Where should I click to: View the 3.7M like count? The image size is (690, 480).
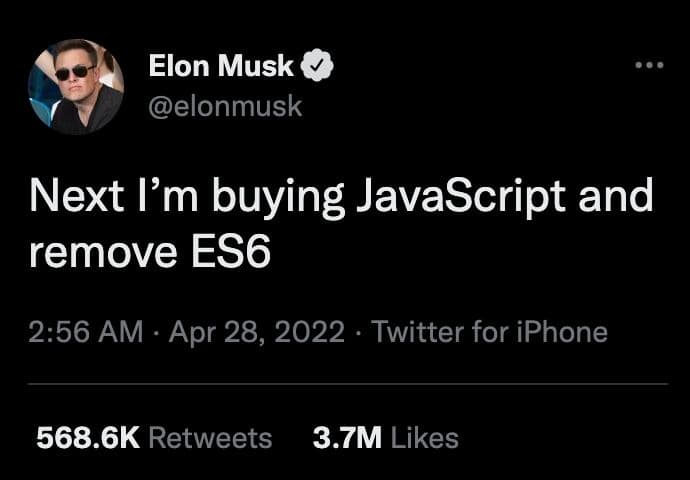(347, 438)
